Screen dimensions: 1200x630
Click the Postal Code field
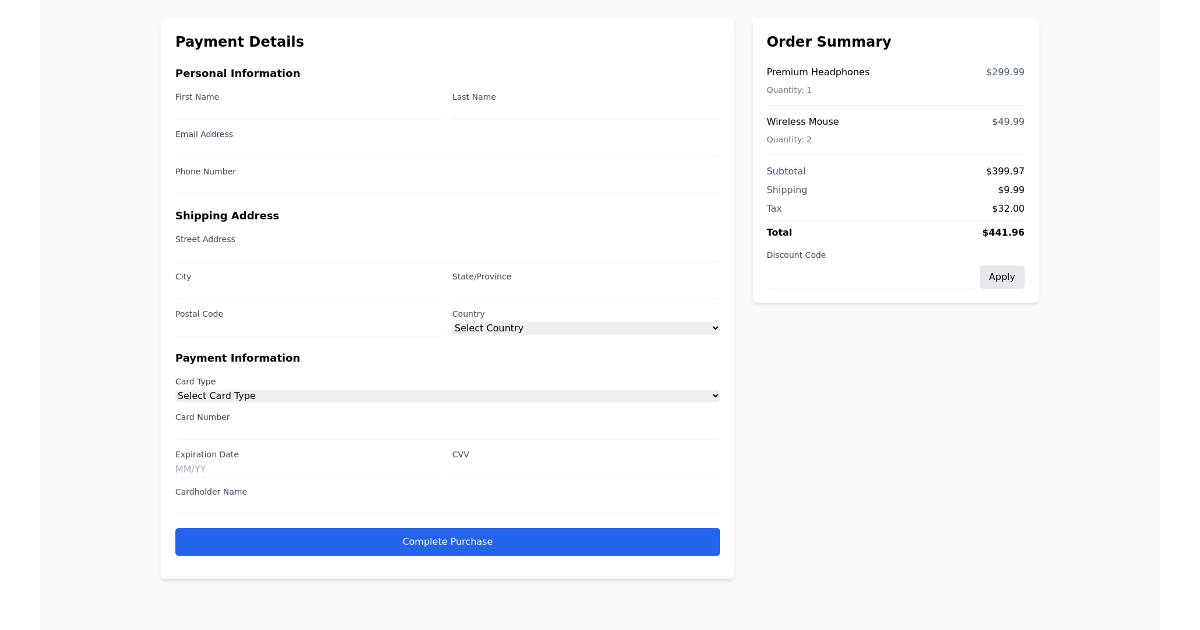pyautogui.click(x=308, y=328)
